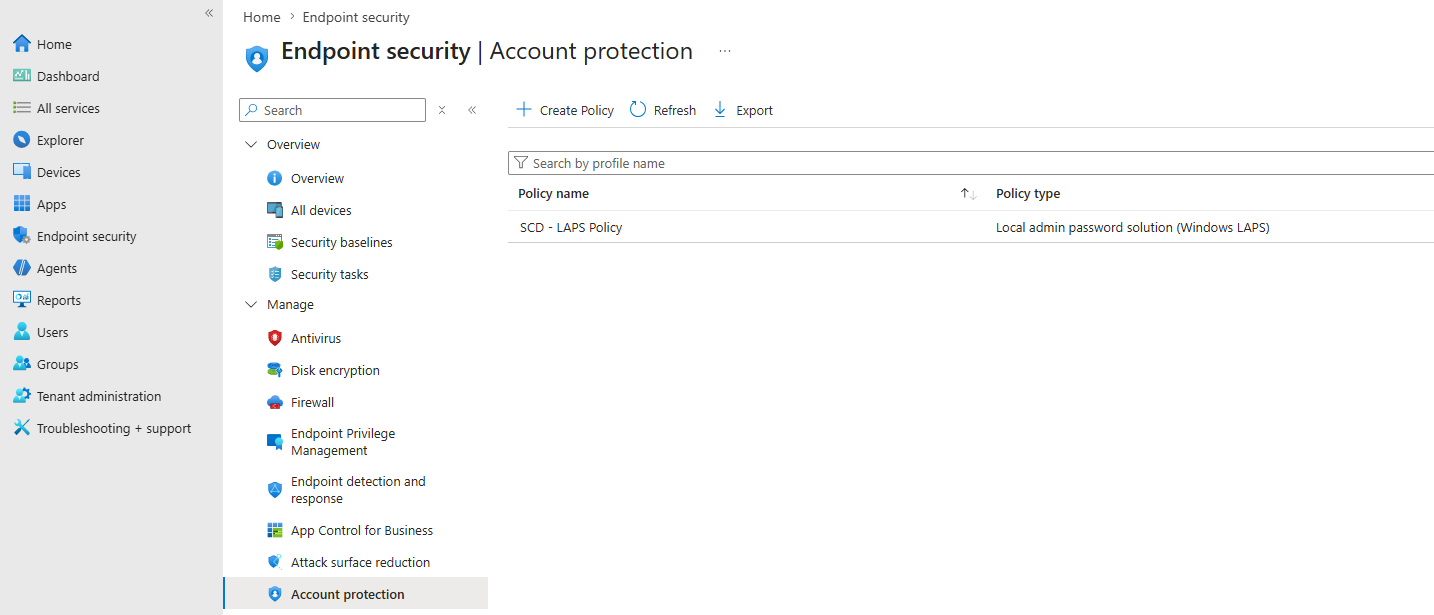Open the Explorer compass icon
Viewport: 1434px width, 615px height.
pyautogui.click(x=21, y=140)
